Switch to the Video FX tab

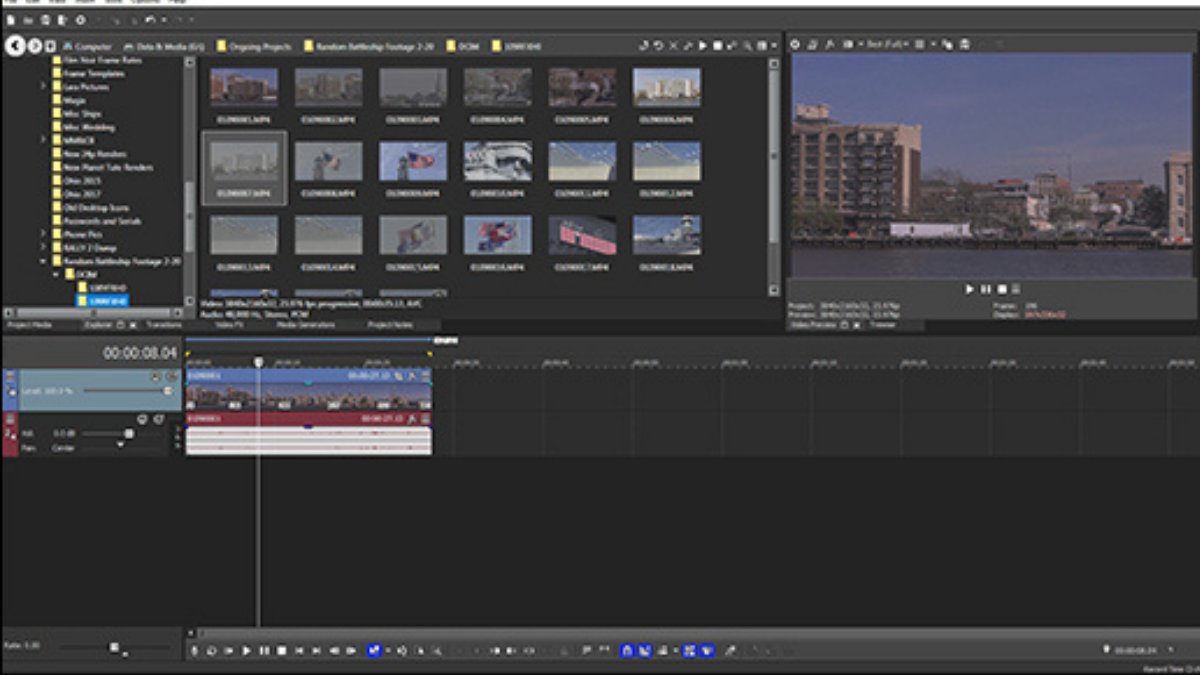[x=229, y=325]
